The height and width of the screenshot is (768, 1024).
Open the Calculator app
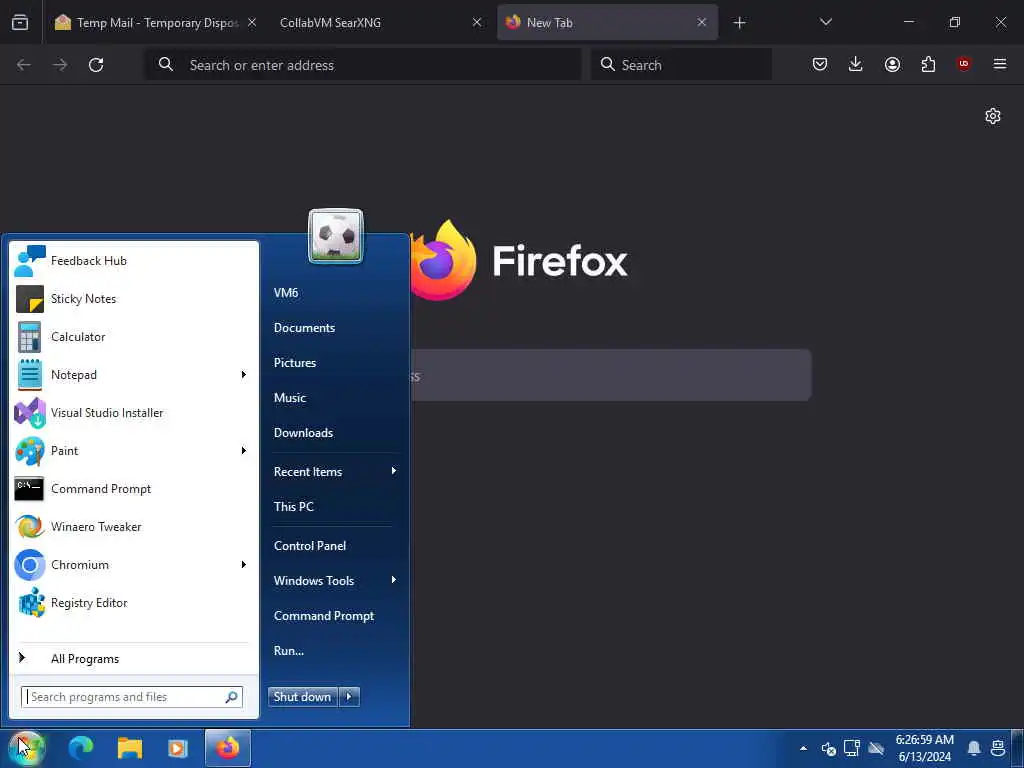(134, 337)
